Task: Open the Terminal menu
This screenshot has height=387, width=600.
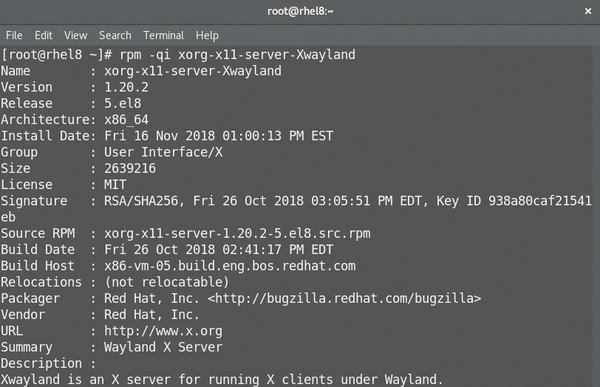Action: click(x=163, y=36)
